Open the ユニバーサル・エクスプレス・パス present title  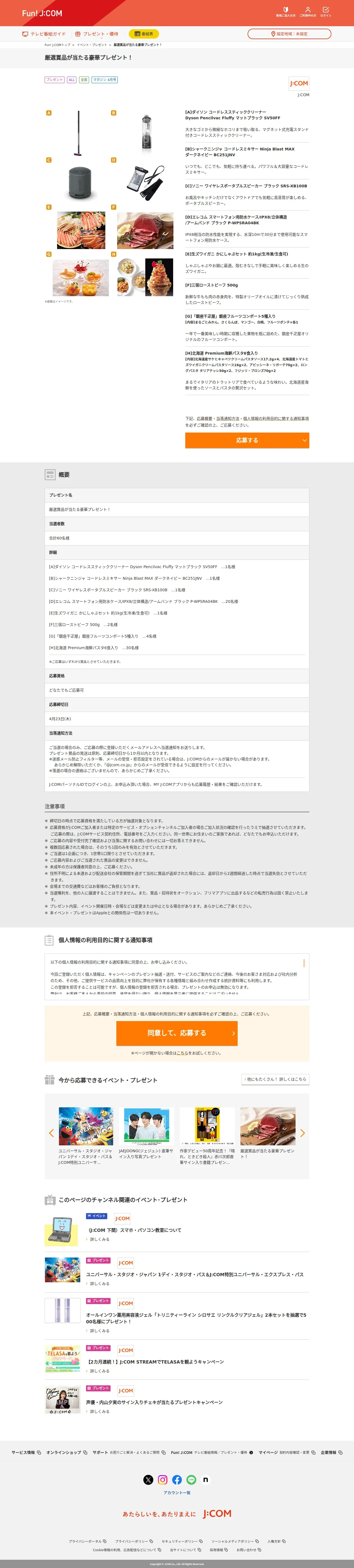pyautogui.click(x=195, y=1274)
